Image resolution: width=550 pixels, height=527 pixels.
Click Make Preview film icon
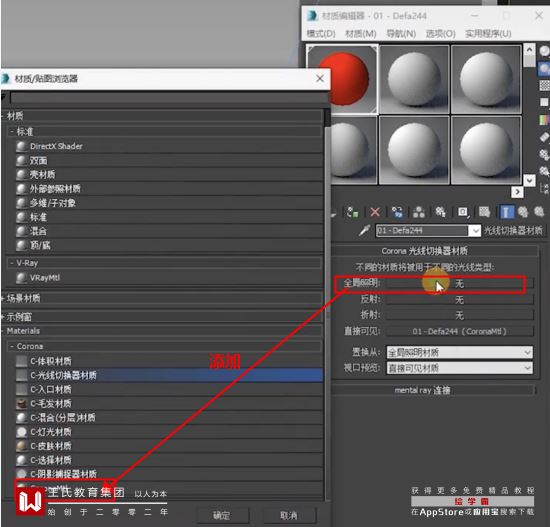pyautogui.click(x=544, y=137)
